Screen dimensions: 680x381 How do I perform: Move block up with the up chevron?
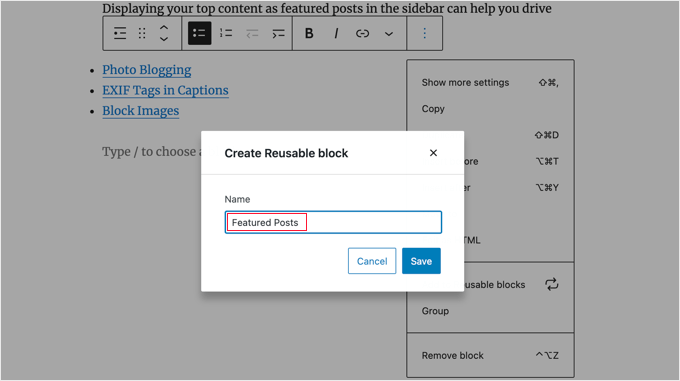[x=163, y=27]
